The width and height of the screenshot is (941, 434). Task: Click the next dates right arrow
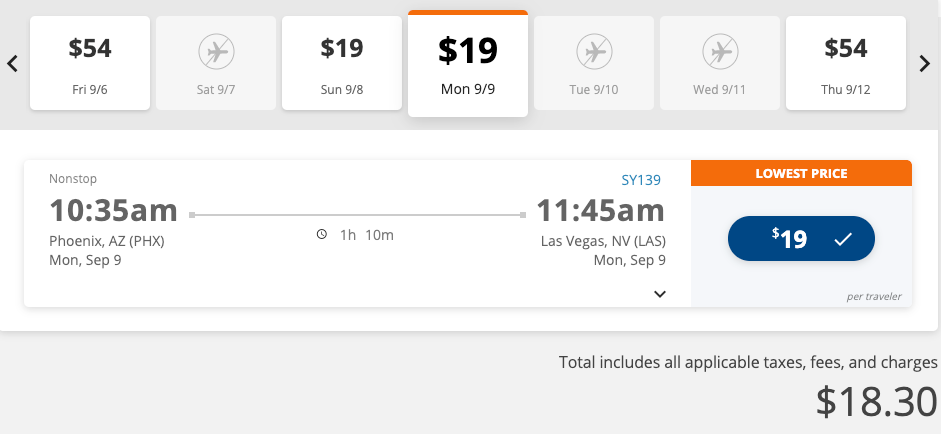(x=925, y=64)
